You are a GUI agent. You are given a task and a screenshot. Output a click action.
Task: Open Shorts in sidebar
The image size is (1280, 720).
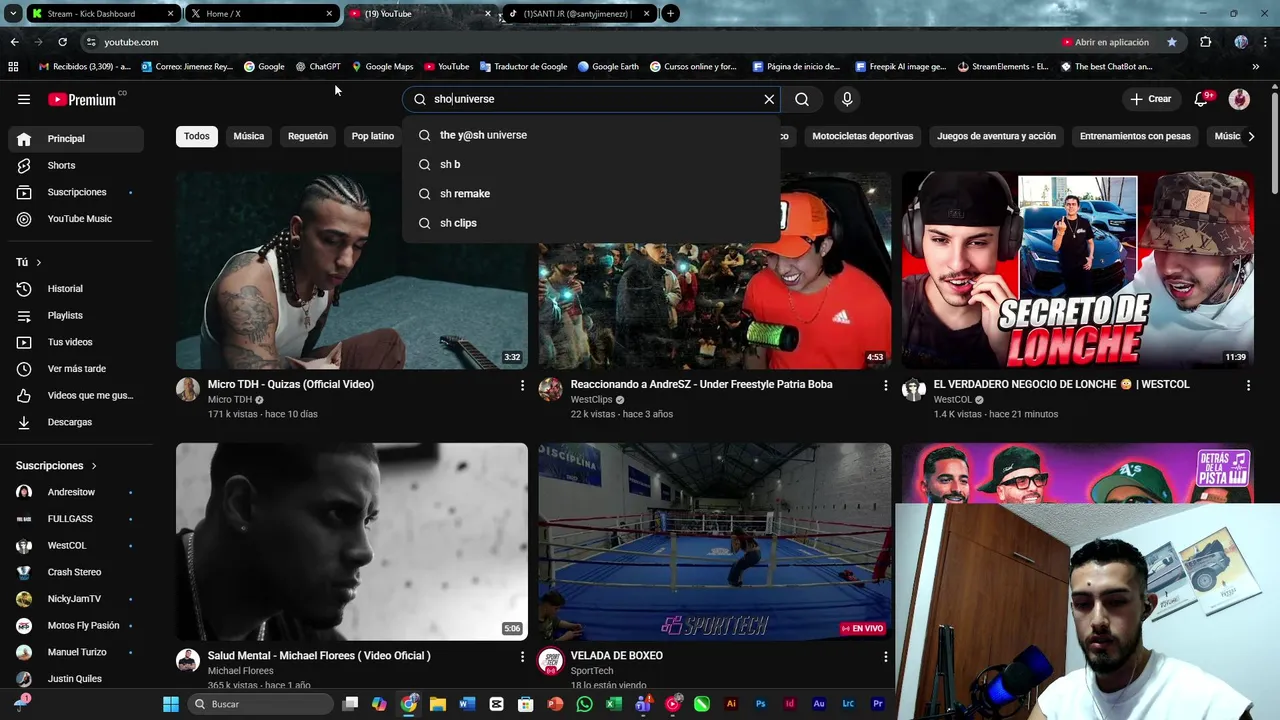76,165
